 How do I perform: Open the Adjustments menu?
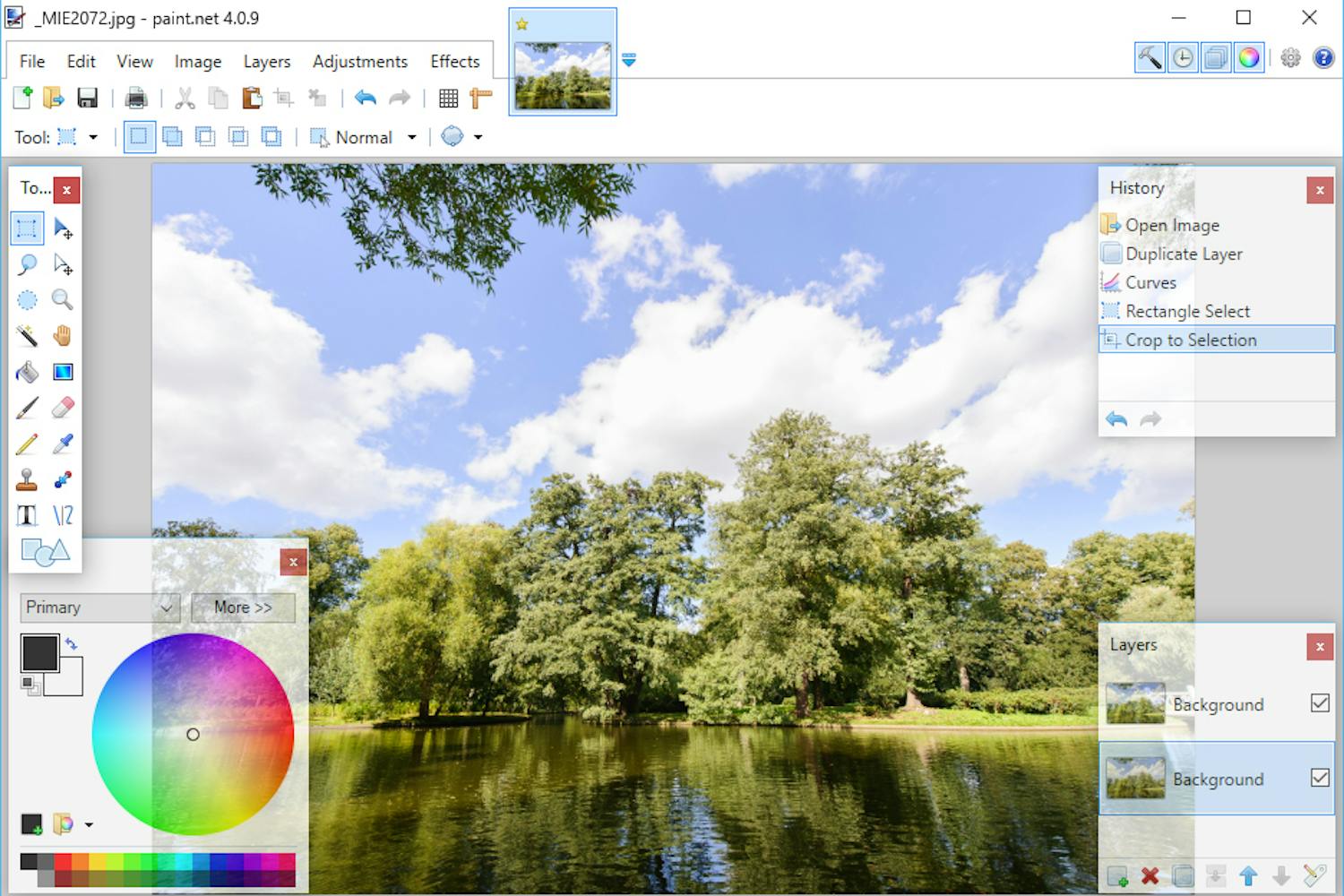pos(360,61)
